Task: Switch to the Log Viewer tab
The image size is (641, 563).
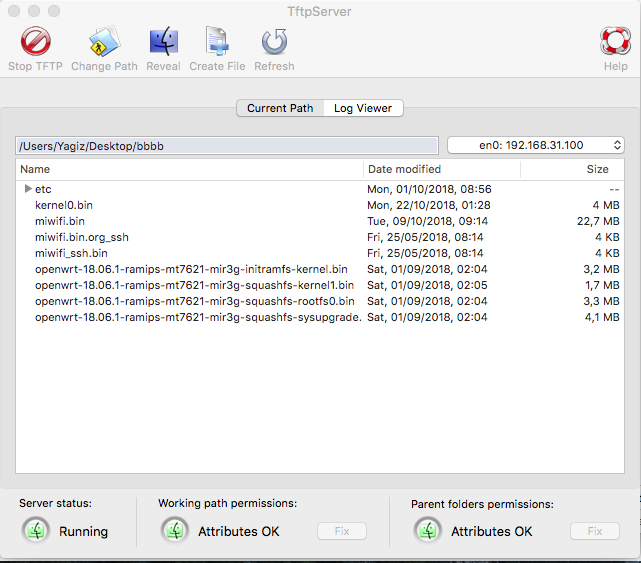Action: pyautogui.click(x=363, y=108)
